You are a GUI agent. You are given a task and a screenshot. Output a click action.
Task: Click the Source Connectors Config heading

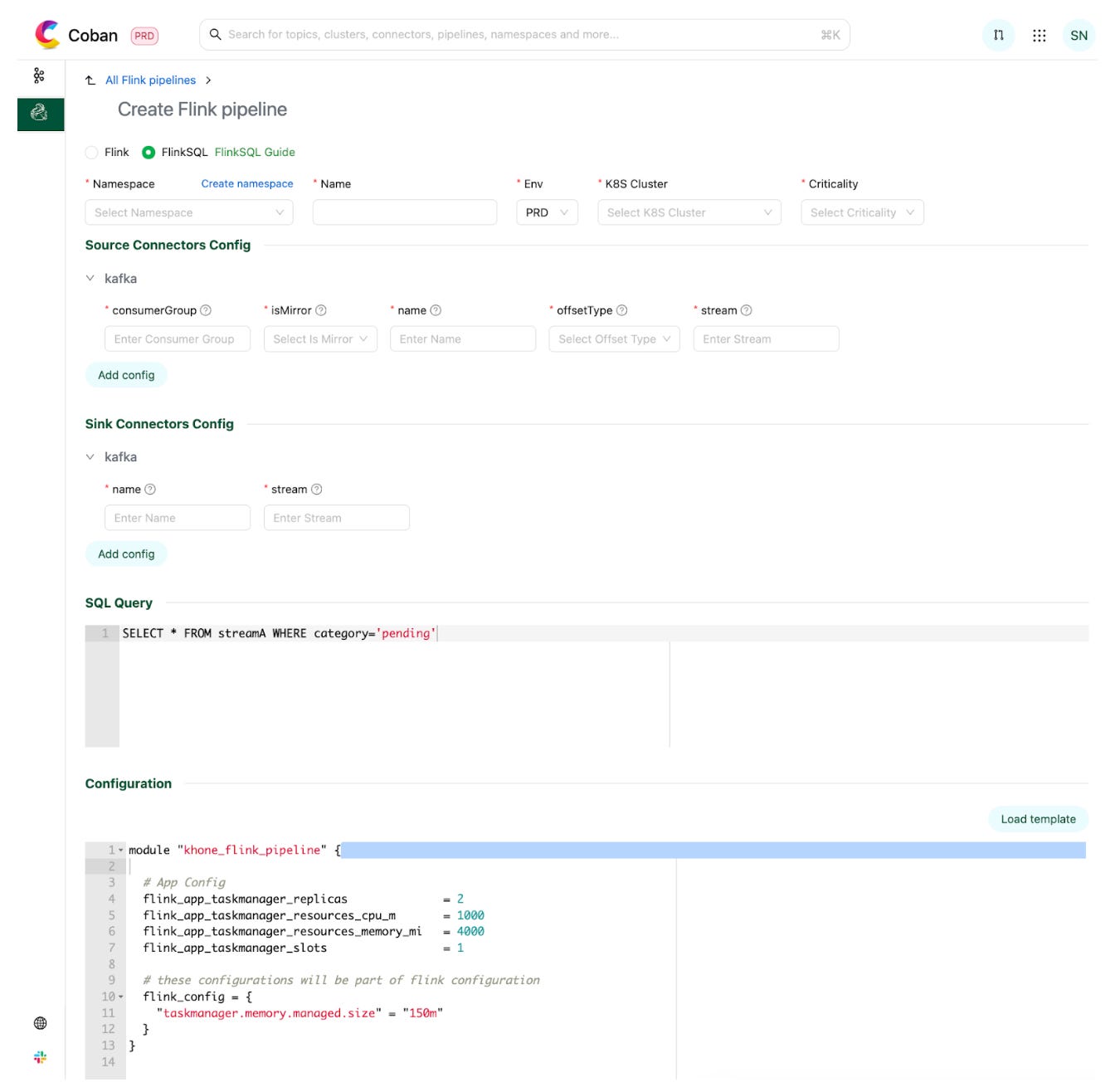[x=168, y=246]
